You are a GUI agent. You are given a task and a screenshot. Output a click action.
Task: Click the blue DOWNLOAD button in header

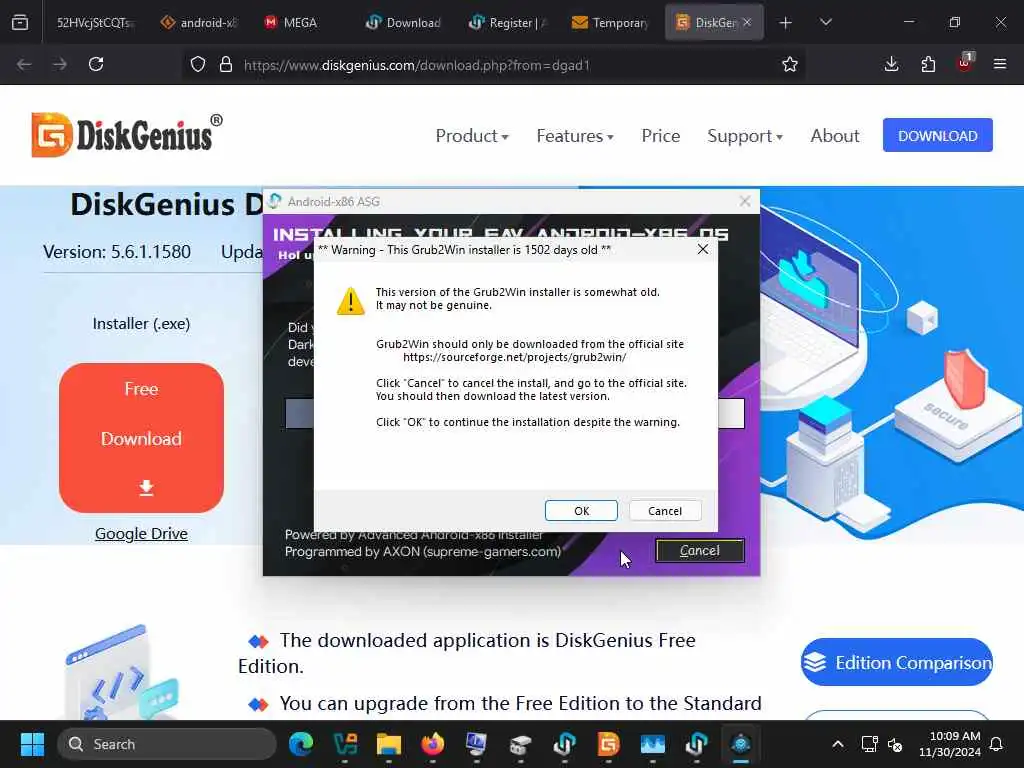coord(937,135)
